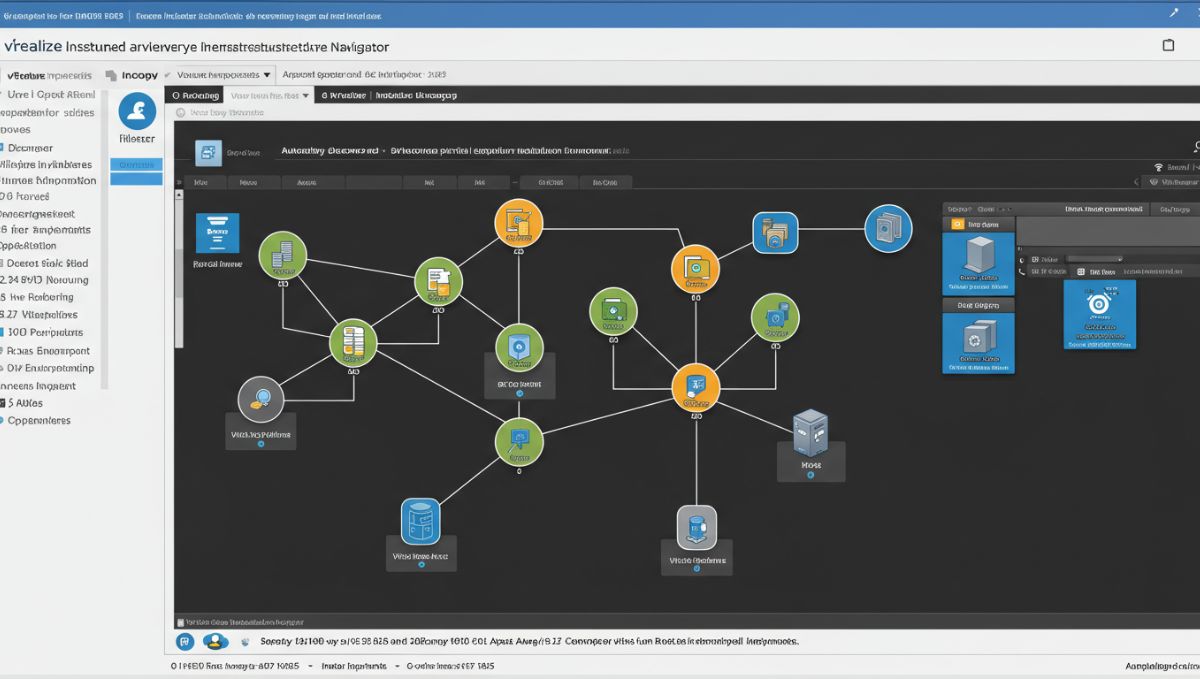Select the green document node below top orange node

438,281
